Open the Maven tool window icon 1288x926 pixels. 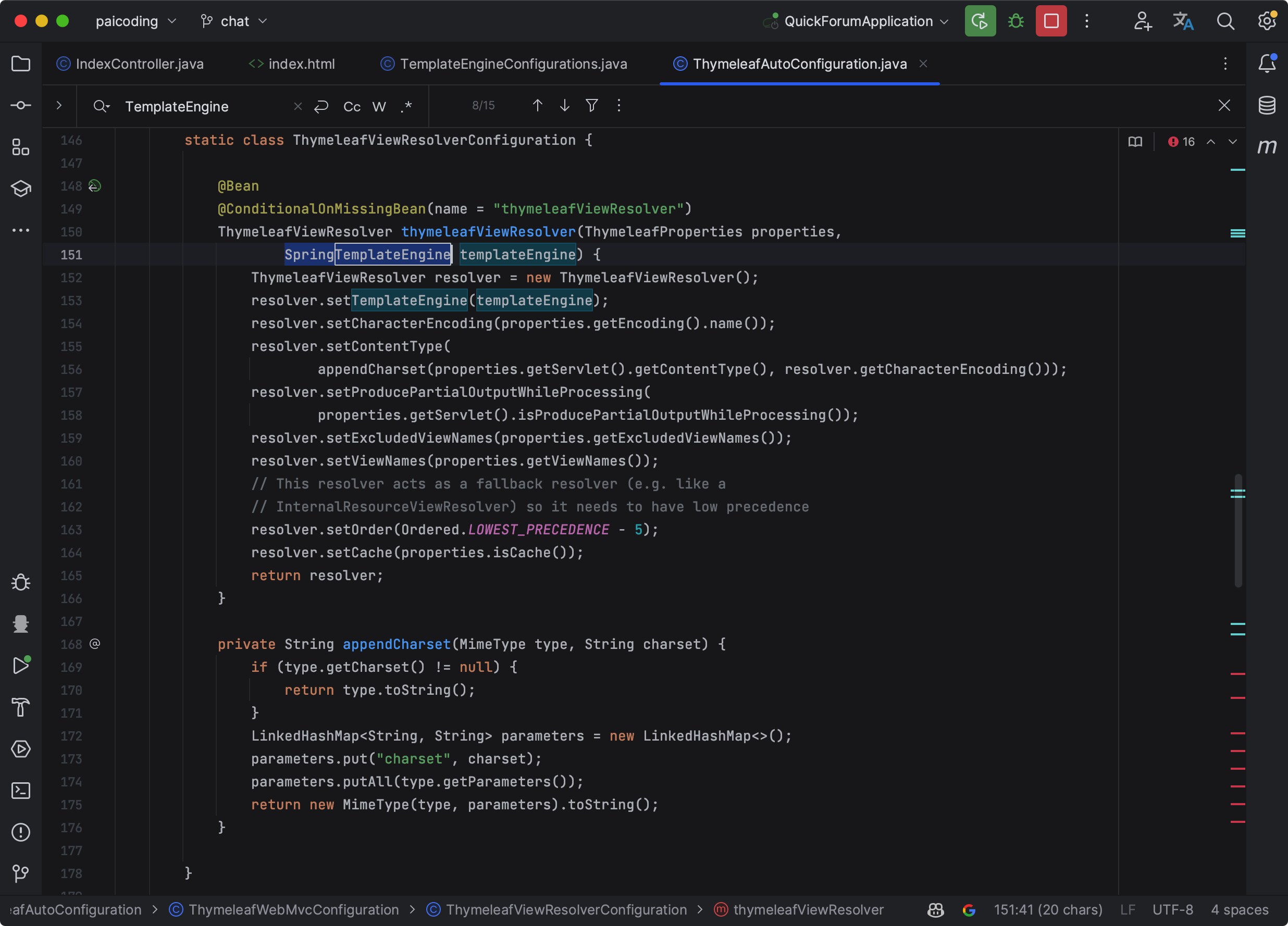click(1267, 147)
